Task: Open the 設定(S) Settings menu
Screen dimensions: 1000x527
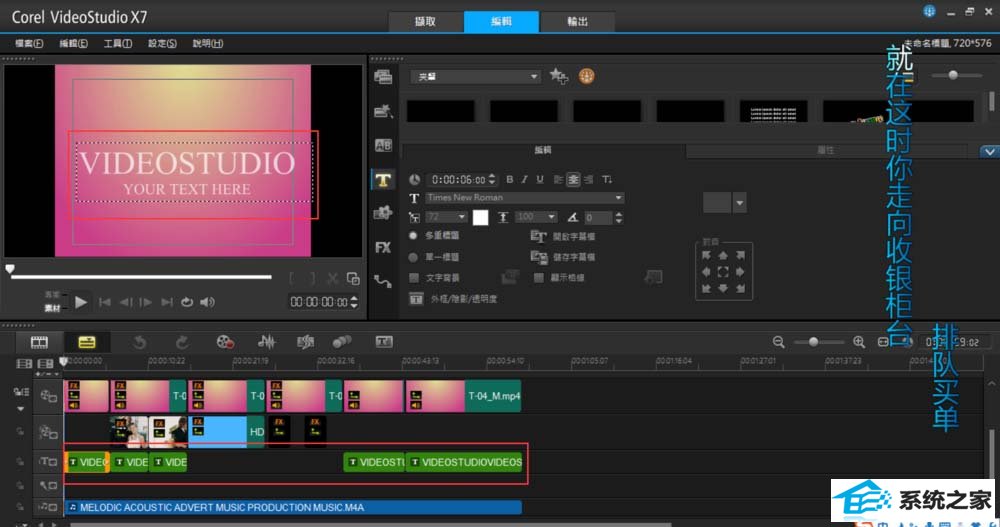Action: point(163,43)
